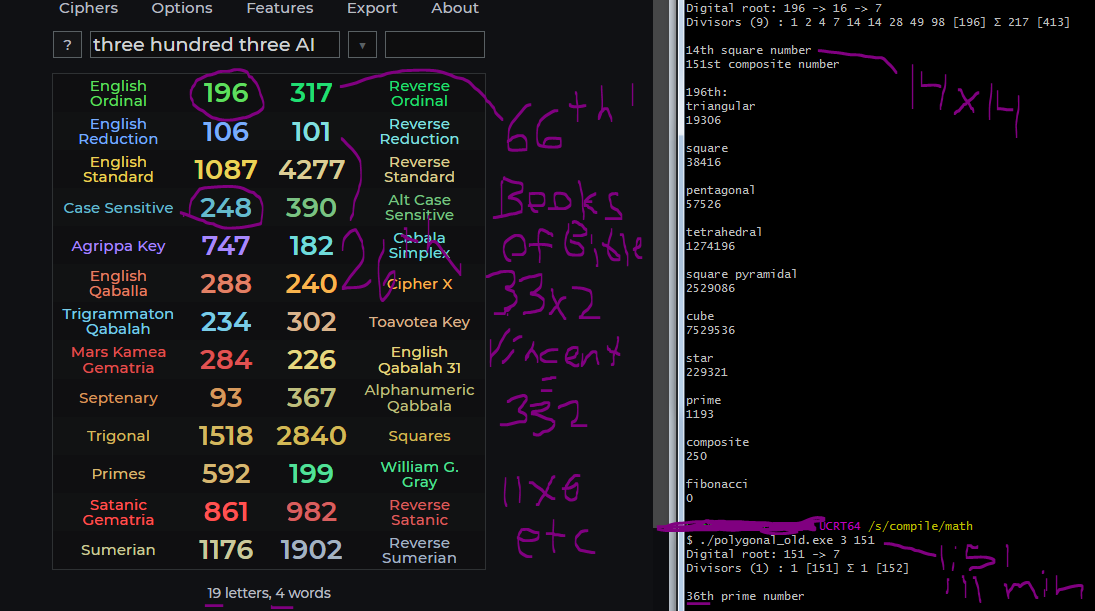Click the terminal window vertical scrollbar
The image size is (1095, 611).
click(682, 305)
